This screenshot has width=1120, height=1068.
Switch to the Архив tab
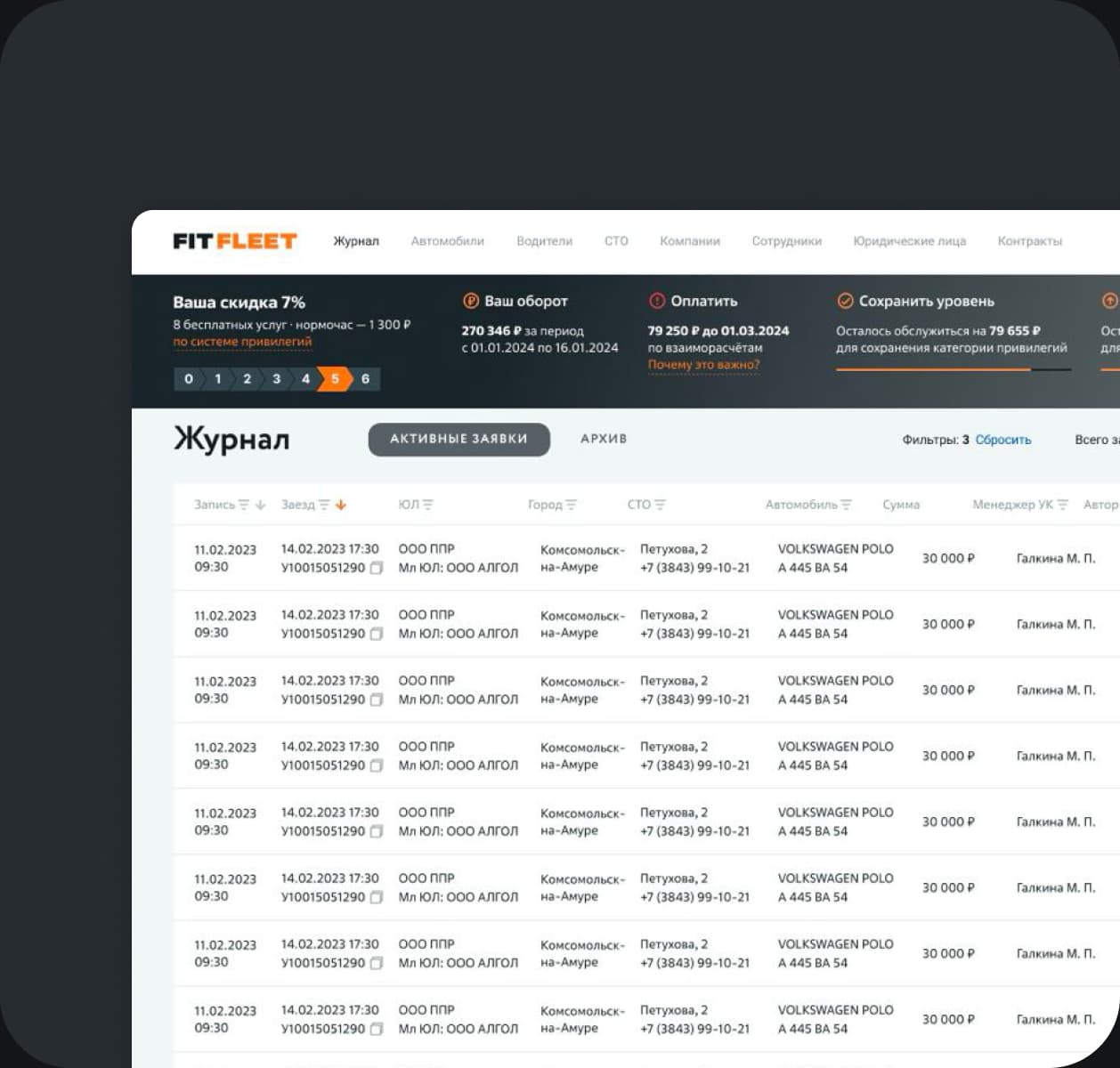(x=604, y=439)
